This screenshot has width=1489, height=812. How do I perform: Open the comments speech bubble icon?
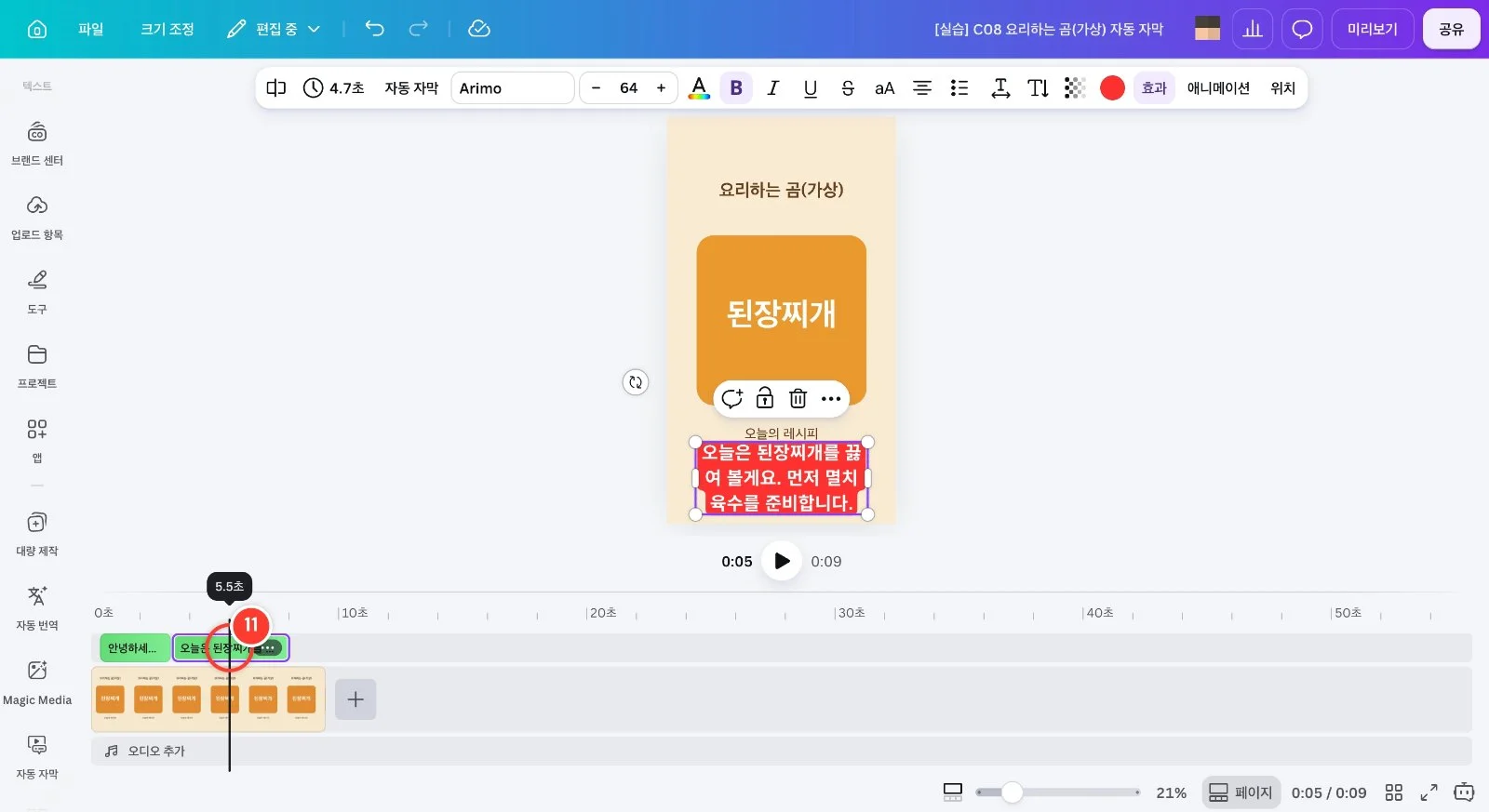click(1302, 29)
